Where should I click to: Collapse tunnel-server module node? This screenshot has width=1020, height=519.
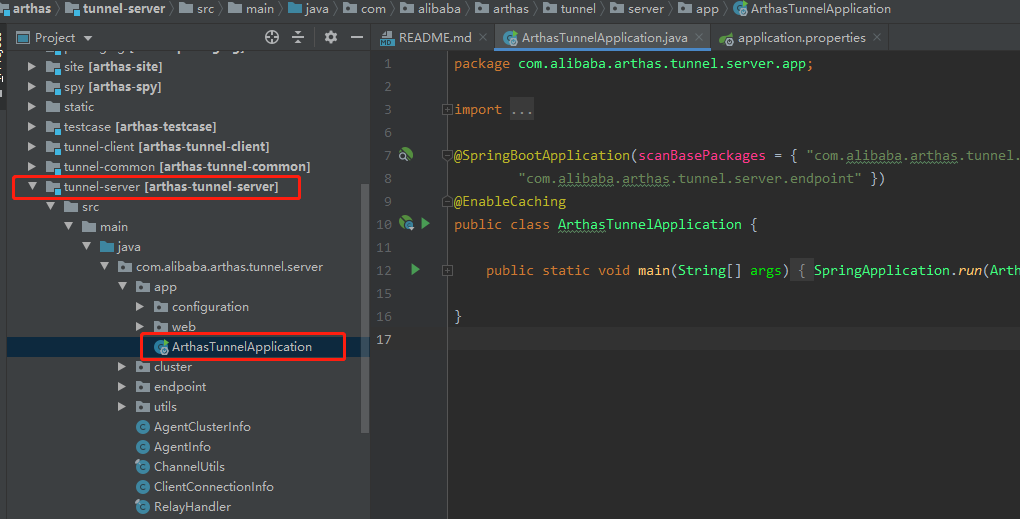32,186
